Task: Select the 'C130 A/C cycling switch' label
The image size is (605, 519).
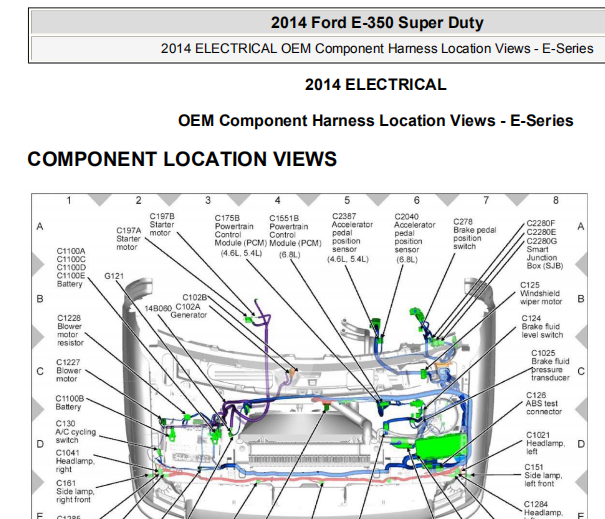Action: (76, 432)
